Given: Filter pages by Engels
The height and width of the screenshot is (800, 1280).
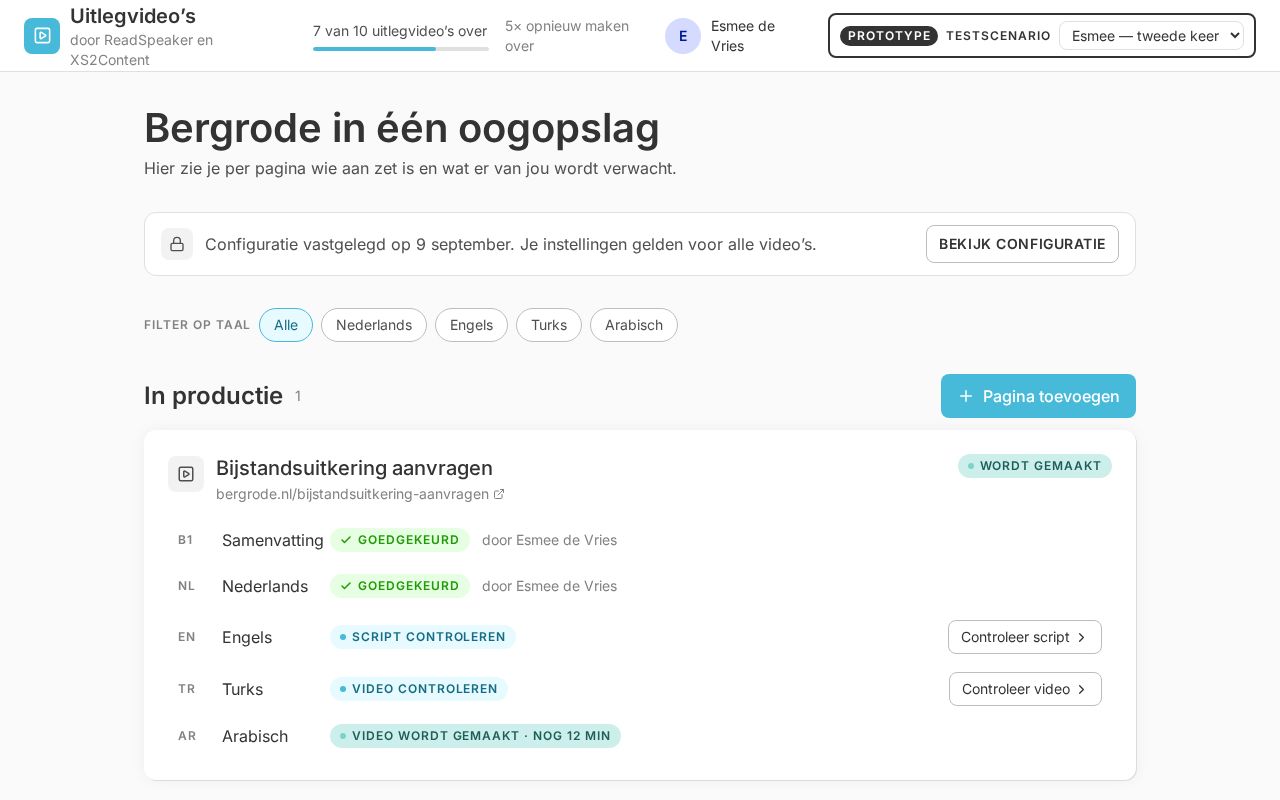Looking at the screenshot, I should tap(471, 325).
